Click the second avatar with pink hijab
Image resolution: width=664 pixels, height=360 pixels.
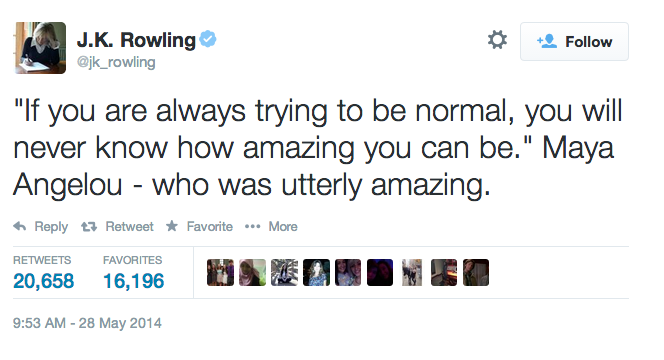[x=252, y=272]
